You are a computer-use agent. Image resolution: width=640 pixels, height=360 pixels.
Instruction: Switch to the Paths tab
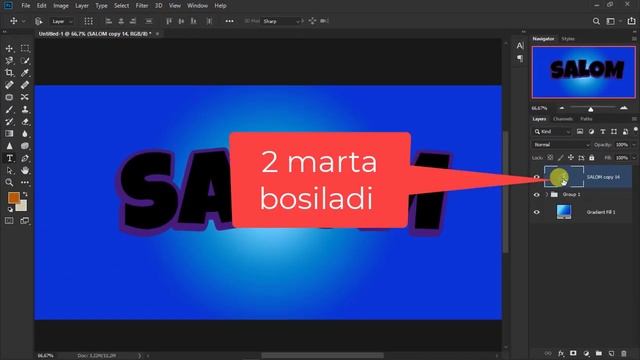click(586, 119)
